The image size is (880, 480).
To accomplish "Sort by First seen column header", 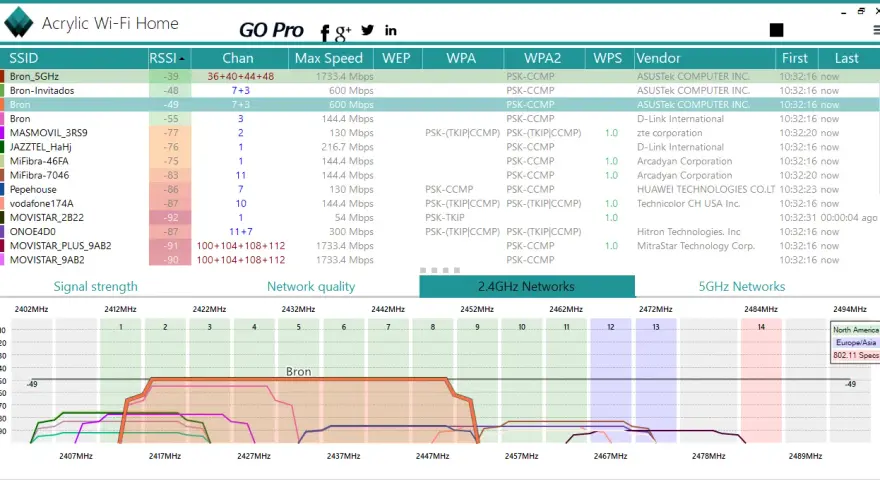I will point(795,58).
